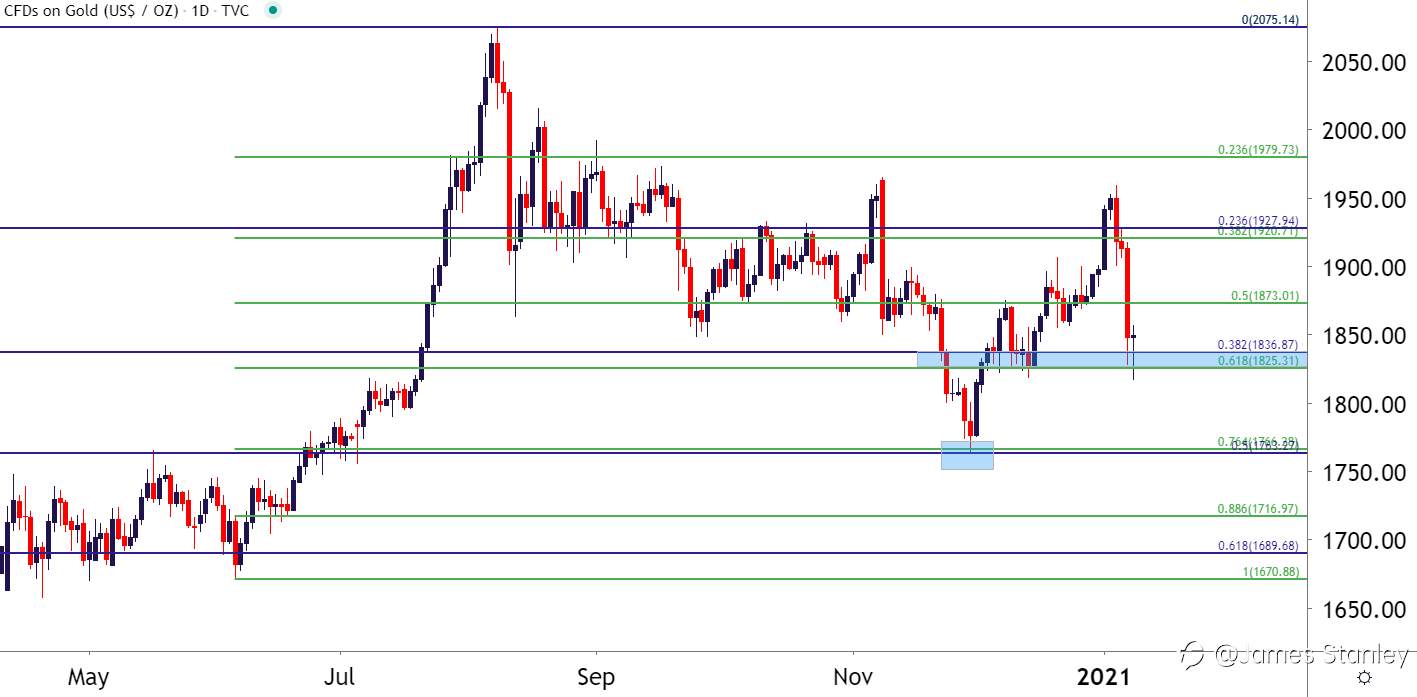Click the 1900.00 price axis label
This screenshot has width=1417, height=697.
(1363, 267)
